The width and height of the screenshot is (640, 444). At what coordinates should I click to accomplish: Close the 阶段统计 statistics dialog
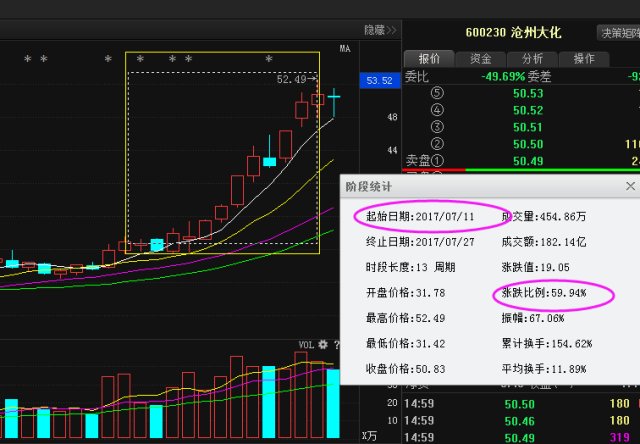tap(630, 186)
